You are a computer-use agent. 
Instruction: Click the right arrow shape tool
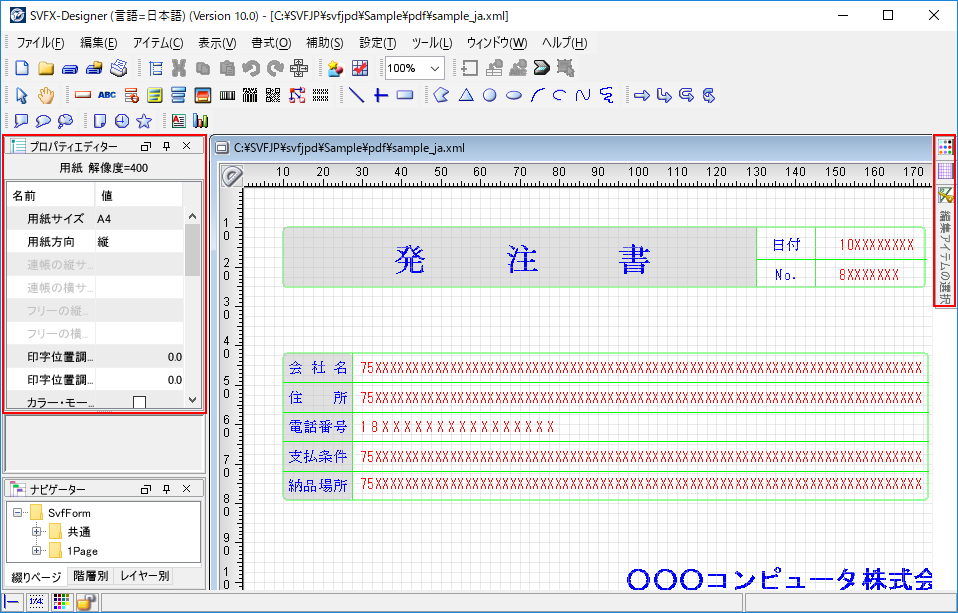pos(642,95)
